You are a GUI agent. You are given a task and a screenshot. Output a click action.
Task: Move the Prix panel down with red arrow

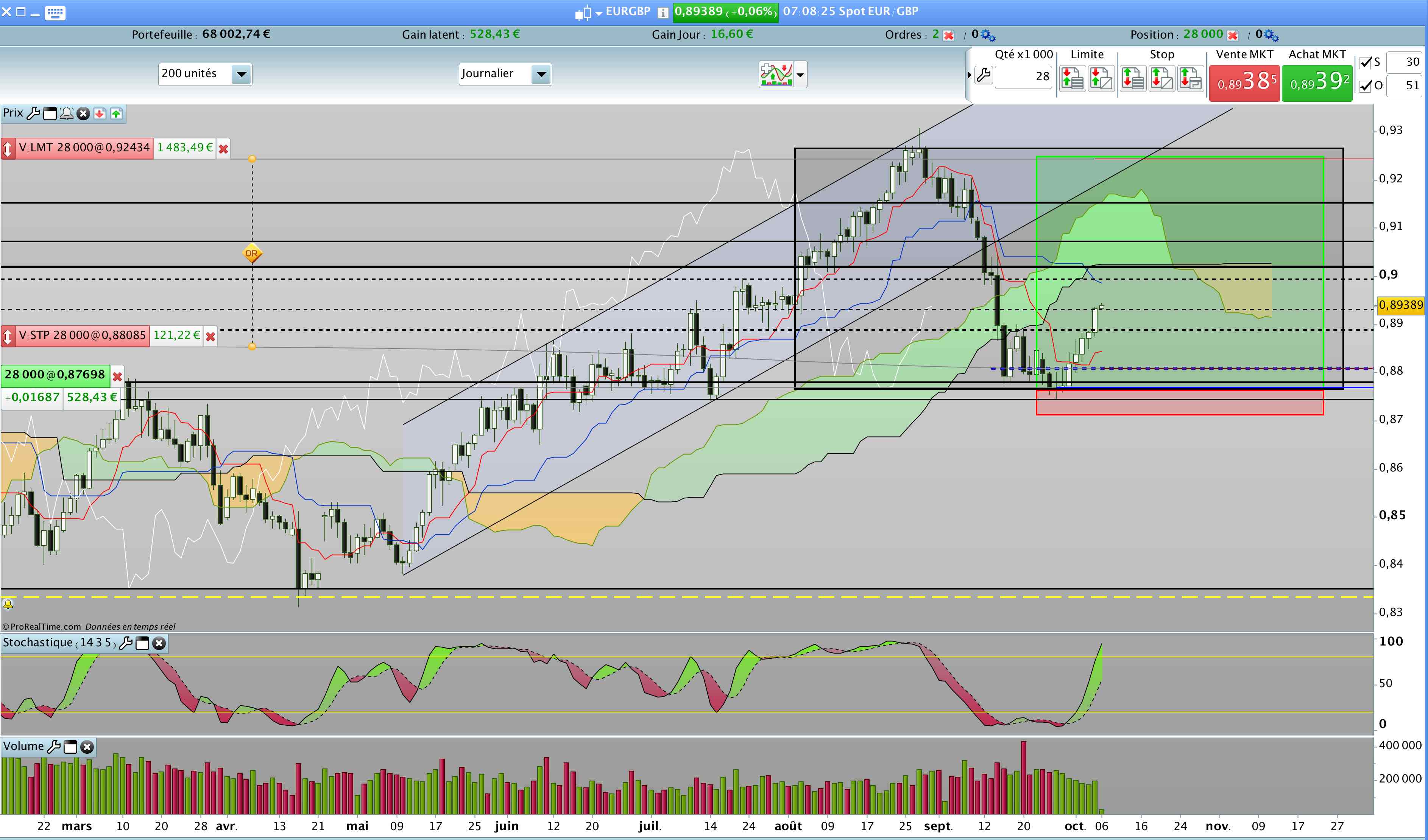point(100,114)
